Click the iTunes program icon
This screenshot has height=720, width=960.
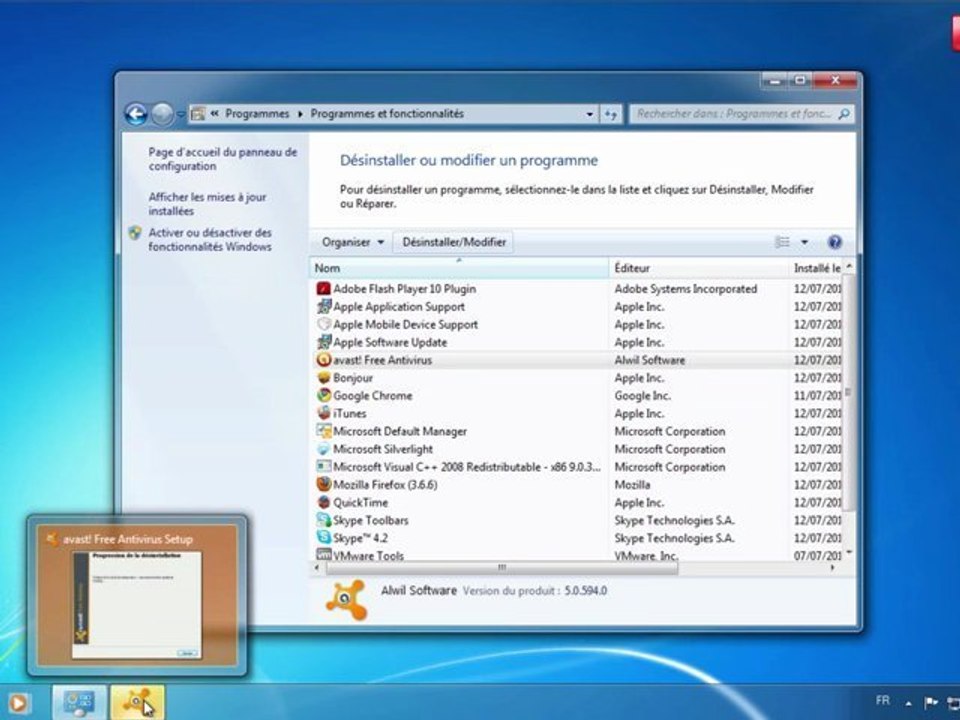click(323, 413)
